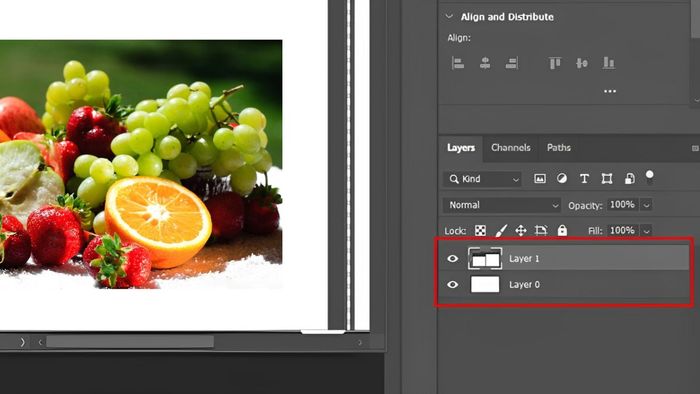Prevent artboard auto-nesting lock icon
The height and width of the screenshot is (394, 700).
[x=541, y=230]
